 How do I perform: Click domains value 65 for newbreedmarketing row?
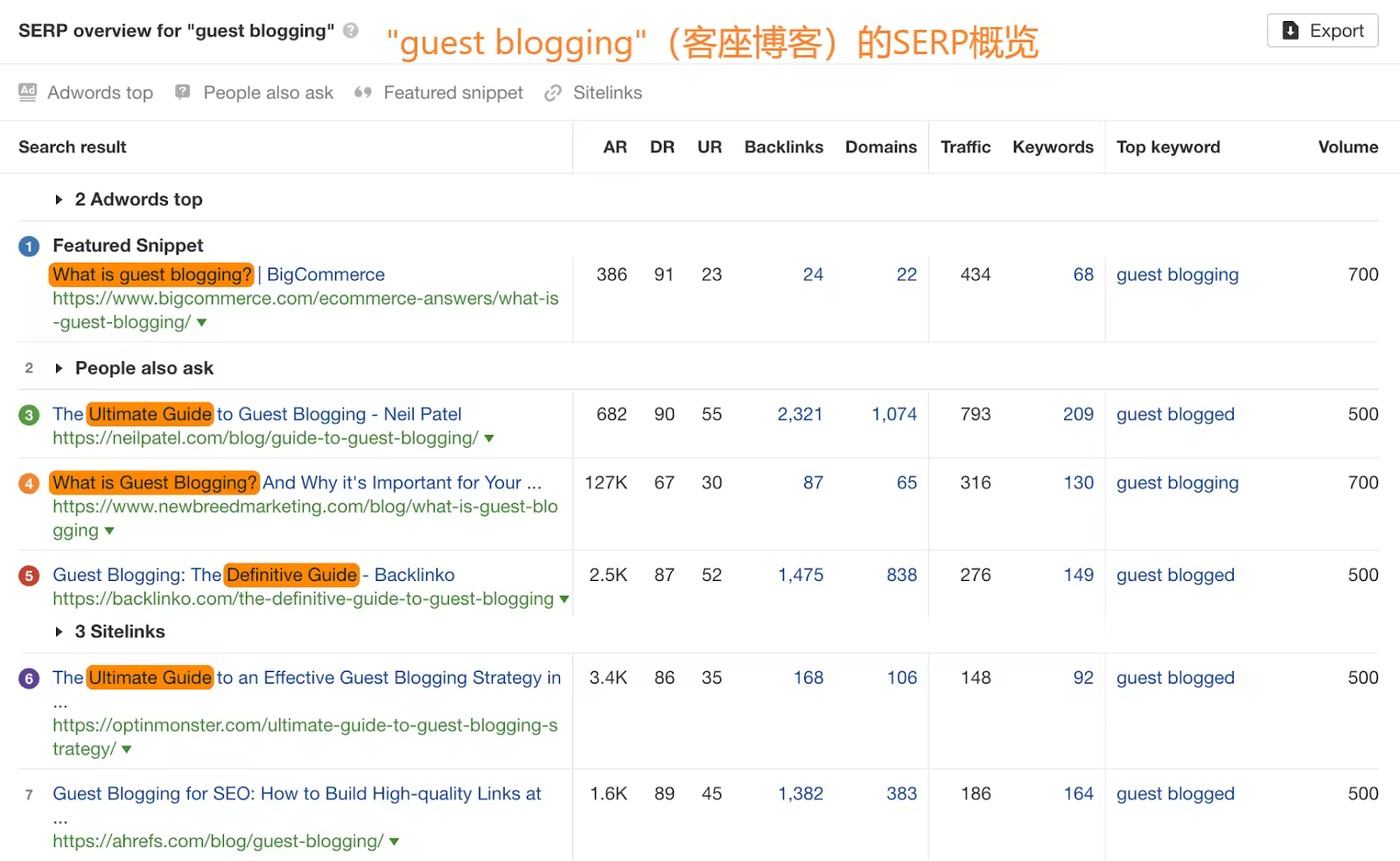tap(906, 483)
